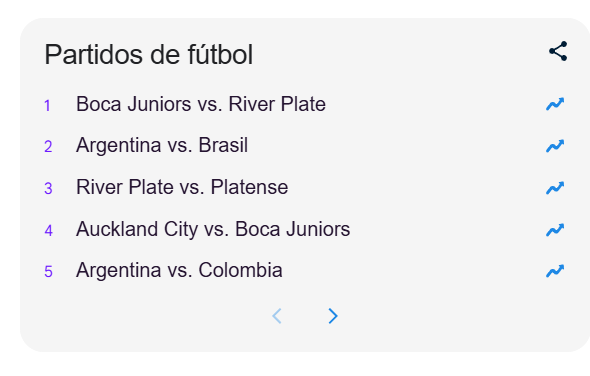The image size is (590, 376).
Task: Open trend icon for Argentina vs. Brasil
Action: tap(555, 146)
